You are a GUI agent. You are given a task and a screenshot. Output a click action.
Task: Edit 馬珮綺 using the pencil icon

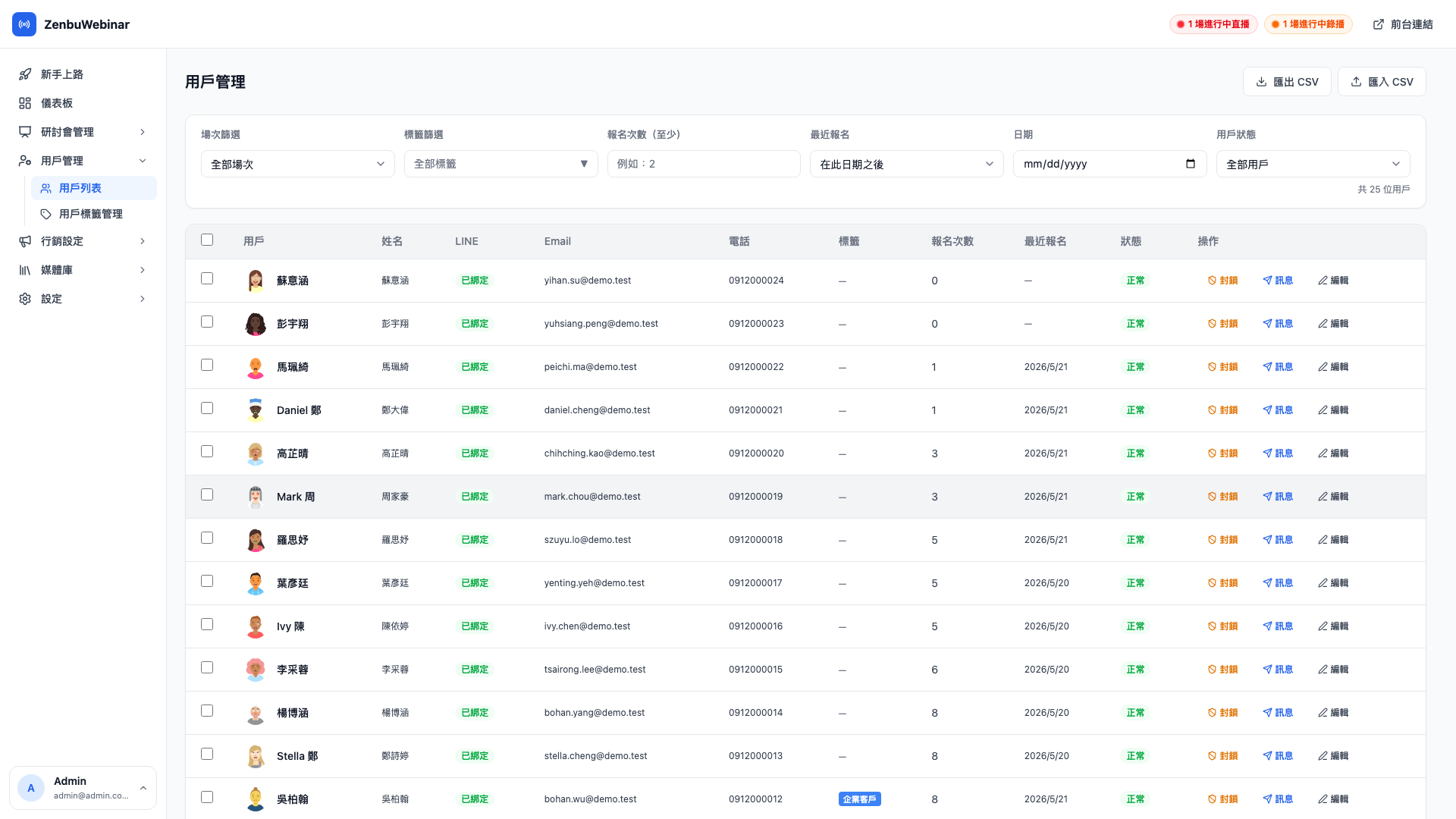(x=1323, y=367)
